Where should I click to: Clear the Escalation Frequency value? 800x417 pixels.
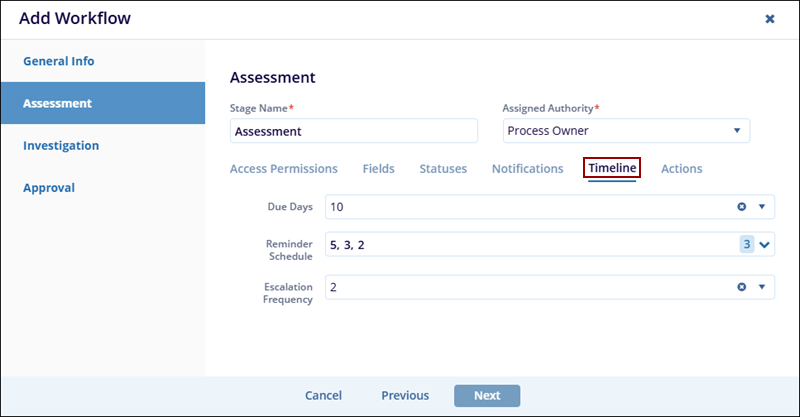pos(742,287)
